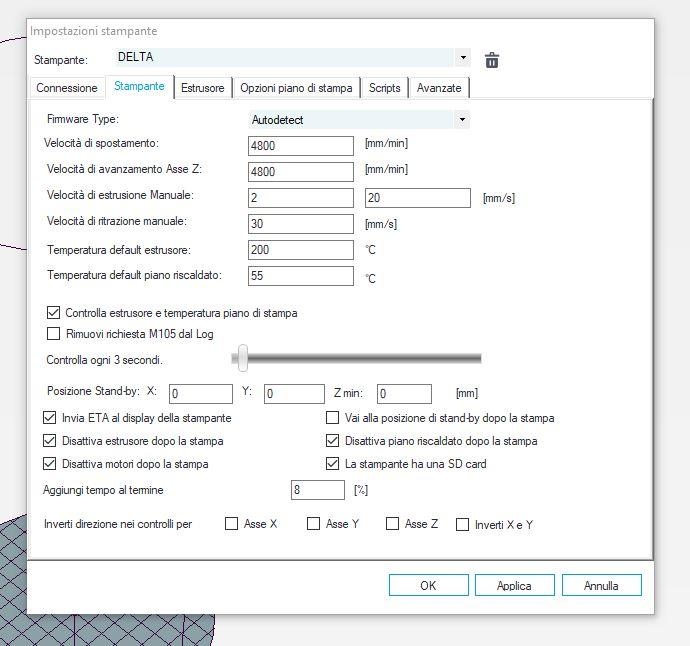
Task: Uncheck La stampante ha una SD card
Action: 332,463
